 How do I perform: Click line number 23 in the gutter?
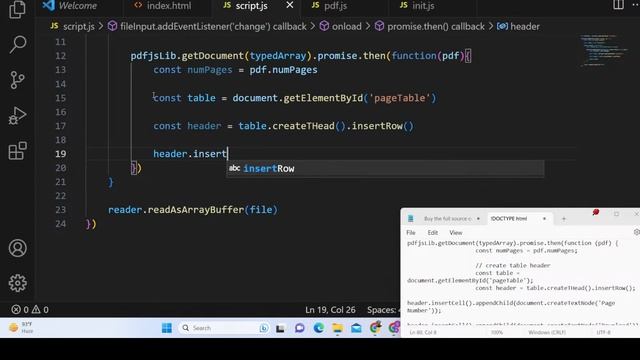click(x=60, y=210)
